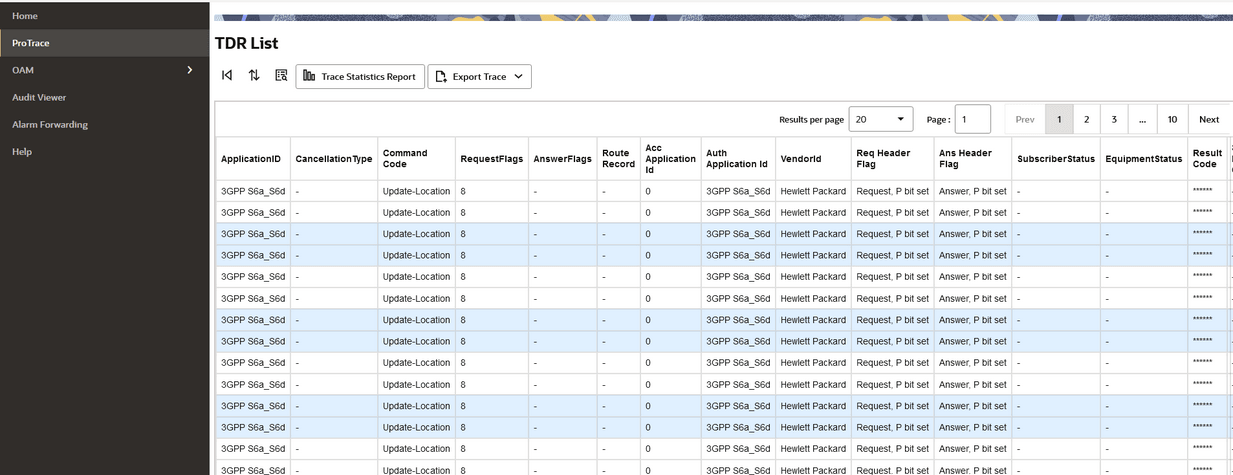The height and width of the screenshot is (475, 1233).
Task: Click the Ans Header Flag column header
Action: 973,159
